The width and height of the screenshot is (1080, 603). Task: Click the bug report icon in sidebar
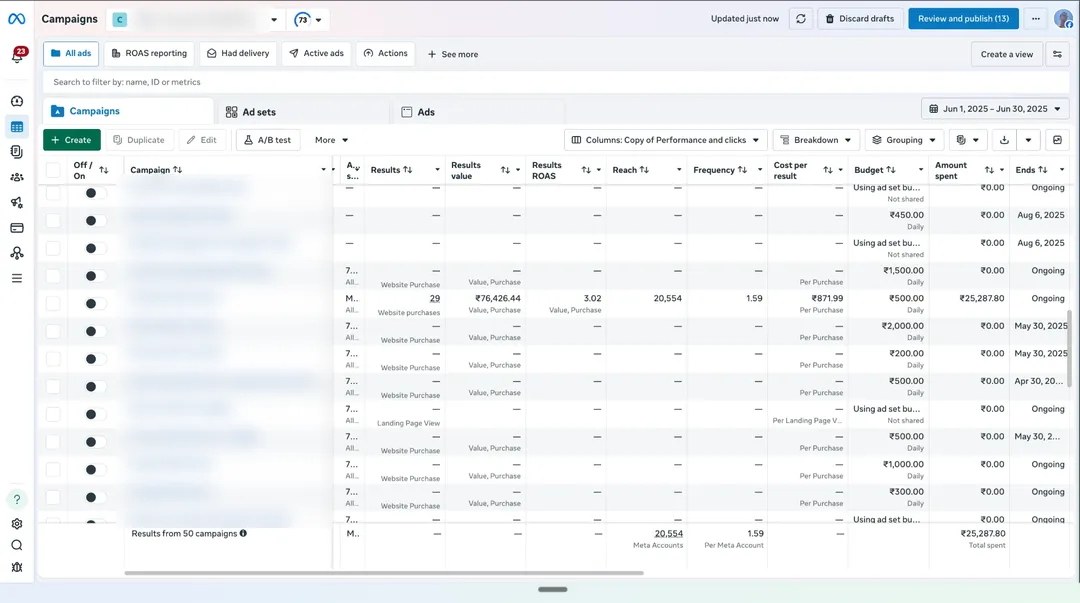(x=17, y=567)
